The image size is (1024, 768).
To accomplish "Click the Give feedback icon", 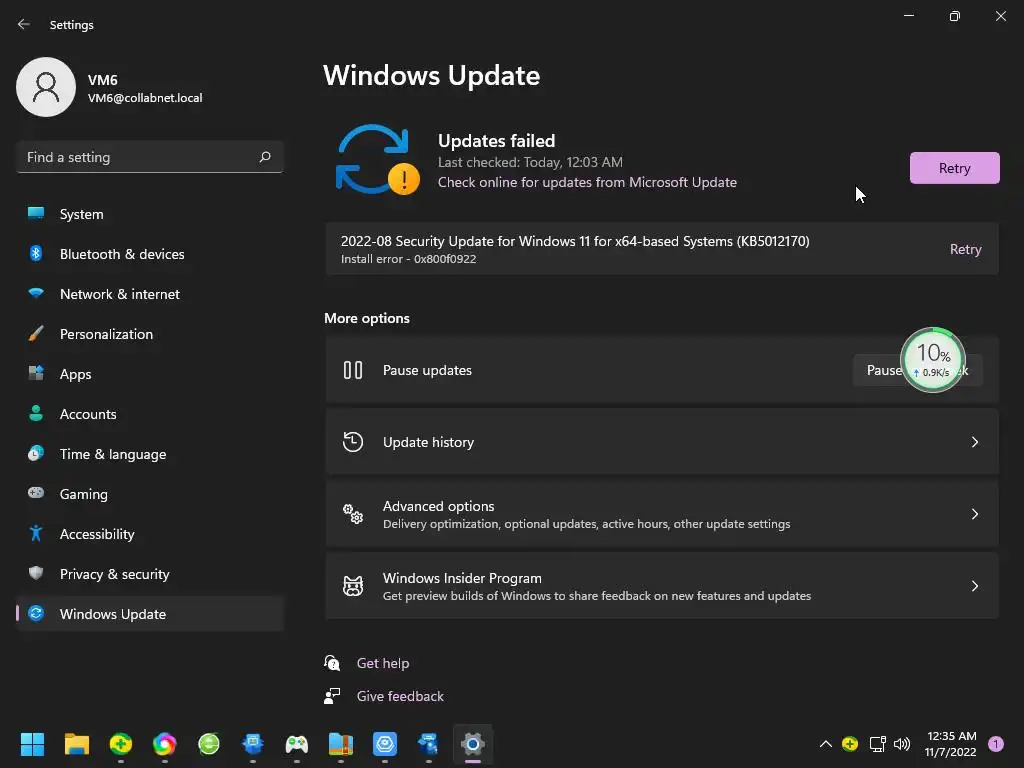I will coord(332,696).
